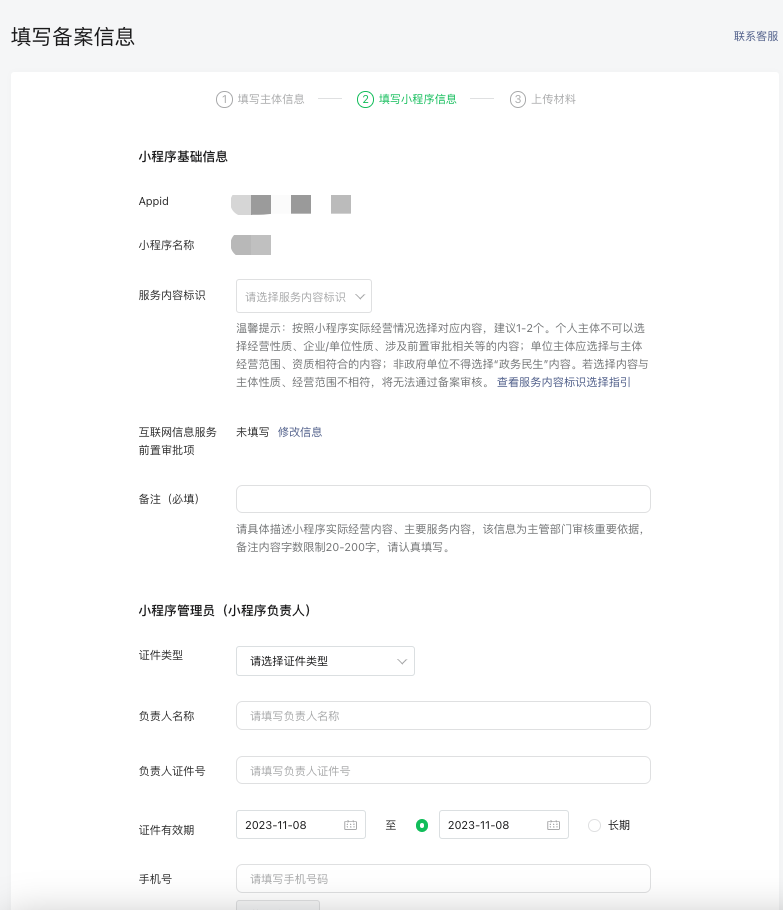Click chevron arrow of 服务内容标识 dropdown

click(360, 297)
